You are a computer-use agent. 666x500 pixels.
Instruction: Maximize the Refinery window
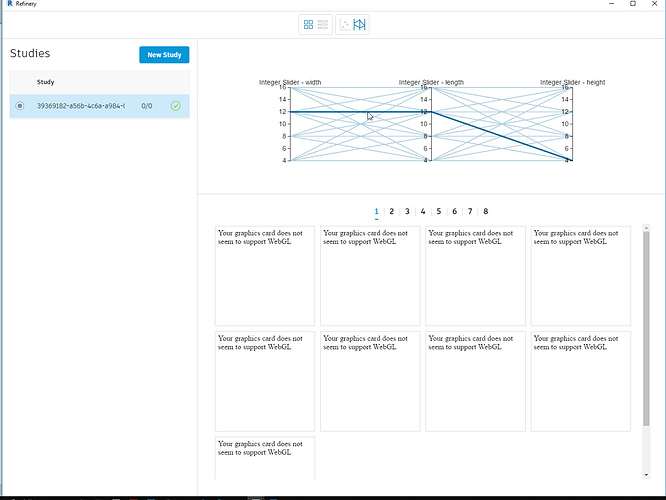point(633,3)
